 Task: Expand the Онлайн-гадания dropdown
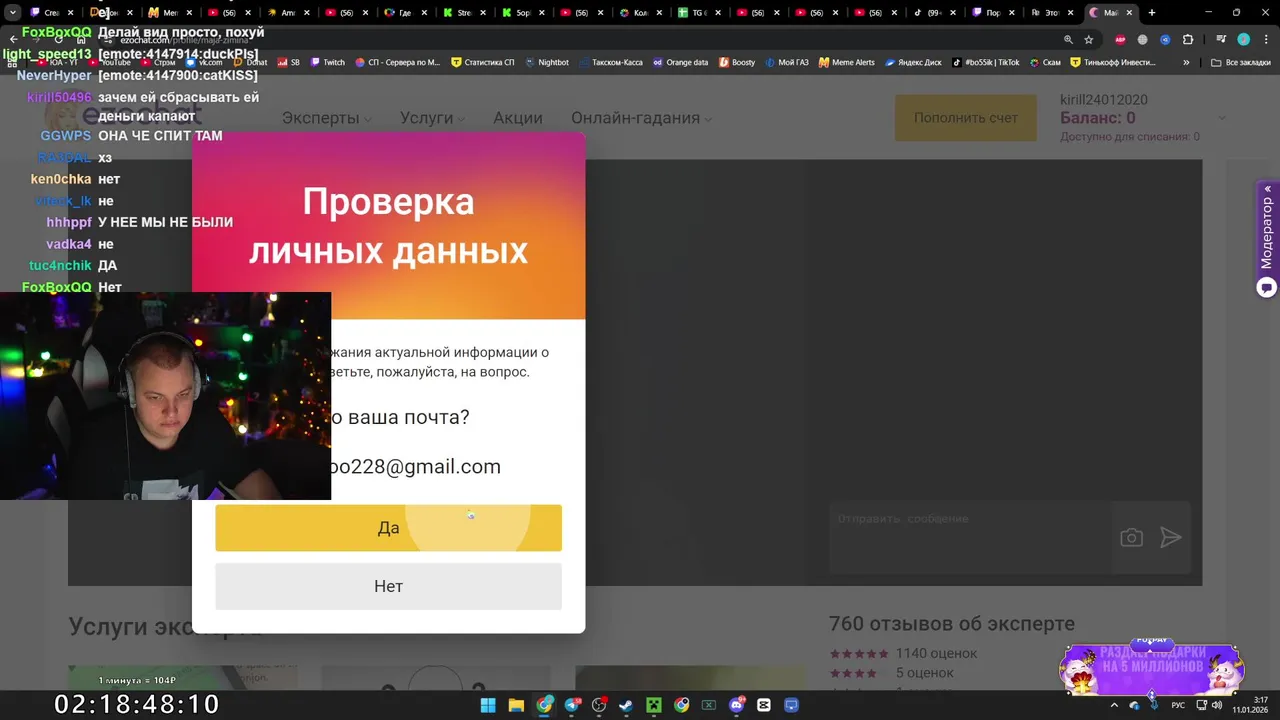(641, 118)
